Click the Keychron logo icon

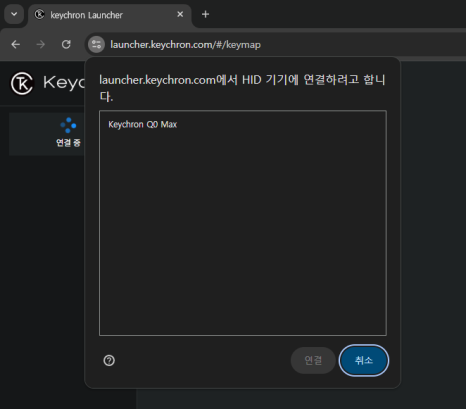tap(22, 83)
